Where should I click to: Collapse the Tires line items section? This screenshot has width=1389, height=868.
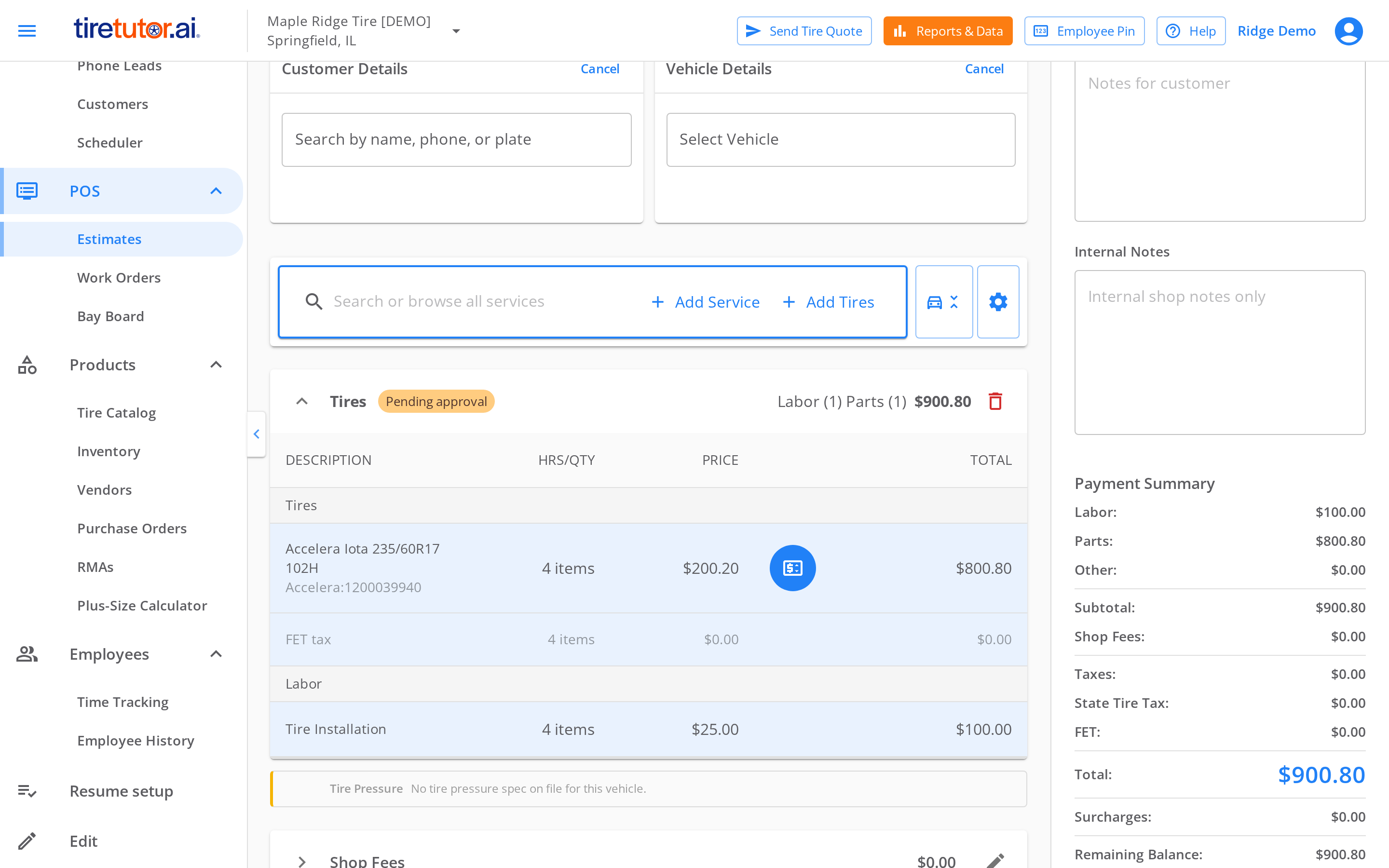click(302, 401)
